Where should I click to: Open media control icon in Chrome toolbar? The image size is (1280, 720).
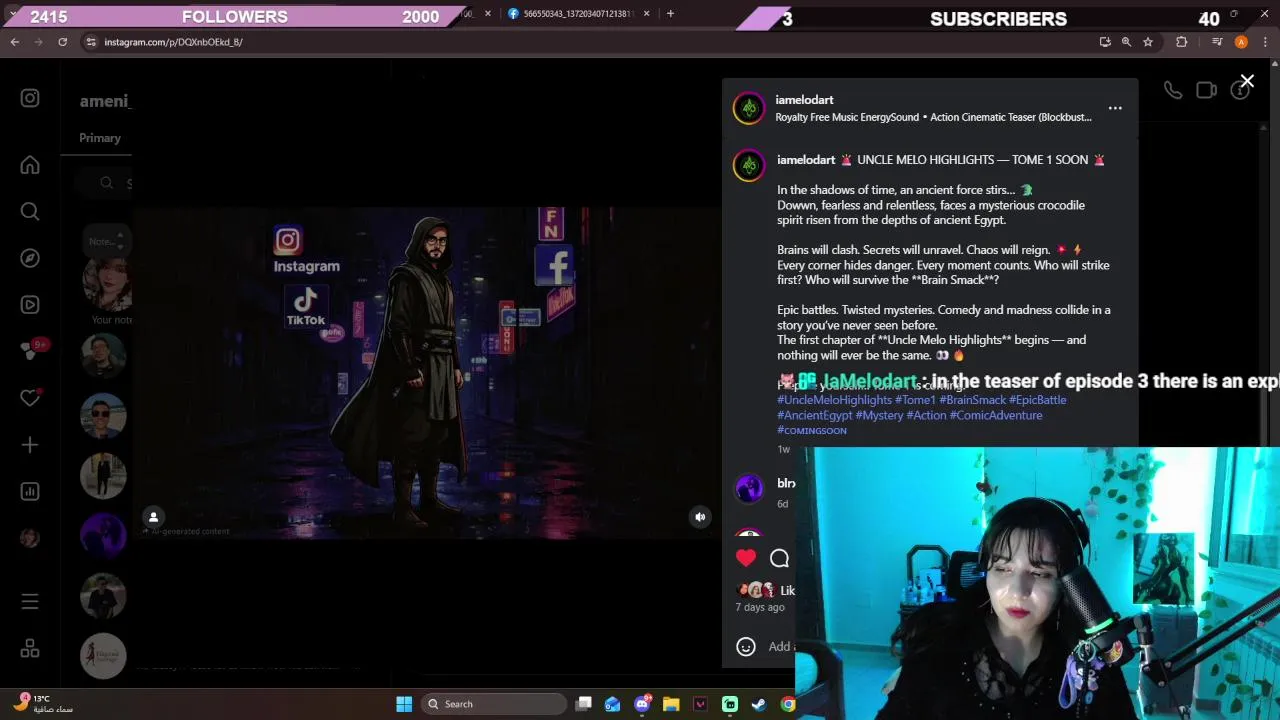(x=1217, y=42)
